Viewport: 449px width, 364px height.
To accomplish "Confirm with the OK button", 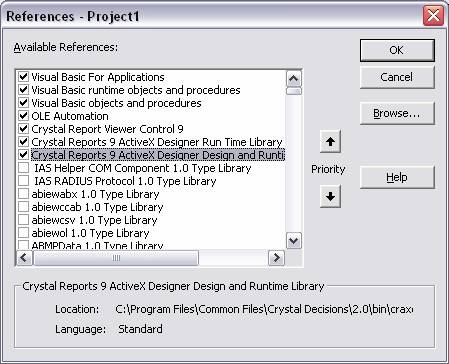I will pos(397,50).
